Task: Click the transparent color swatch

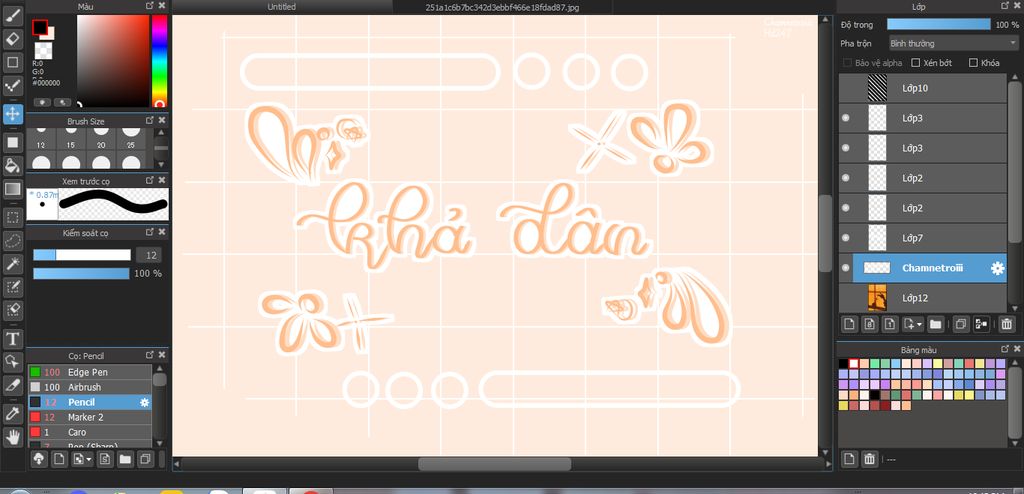Action: [x=43, y=51]
